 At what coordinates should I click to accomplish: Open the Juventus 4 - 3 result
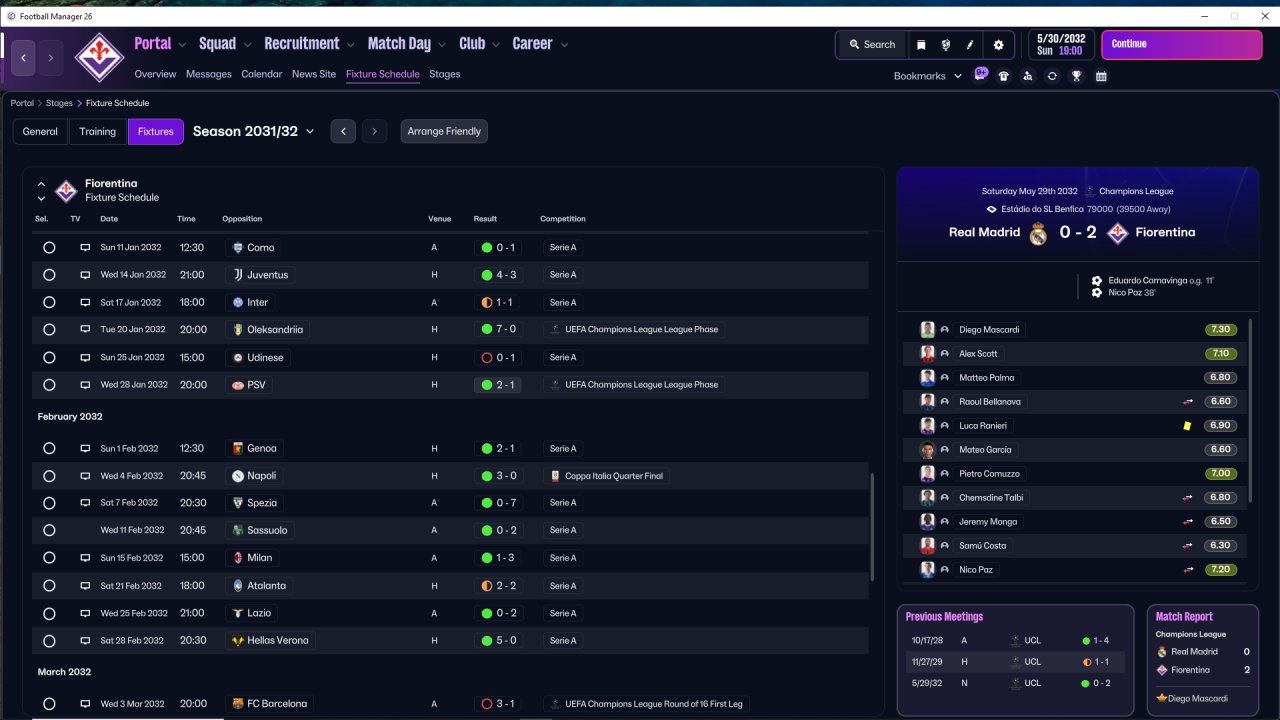[x=498, y=275]
